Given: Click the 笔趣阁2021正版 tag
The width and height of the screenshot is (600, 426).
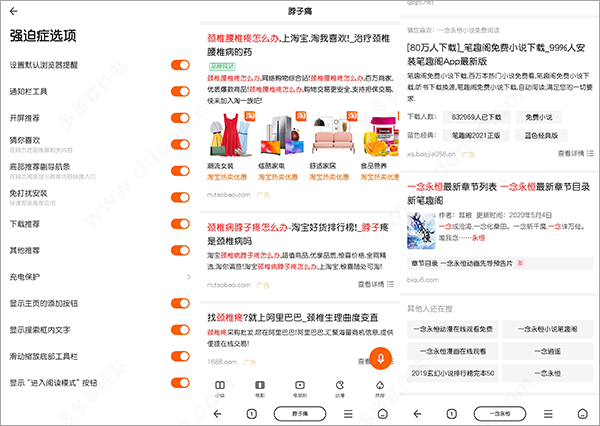Looking at the screenshot, I should pyautogui.click(x=476, y=135).
